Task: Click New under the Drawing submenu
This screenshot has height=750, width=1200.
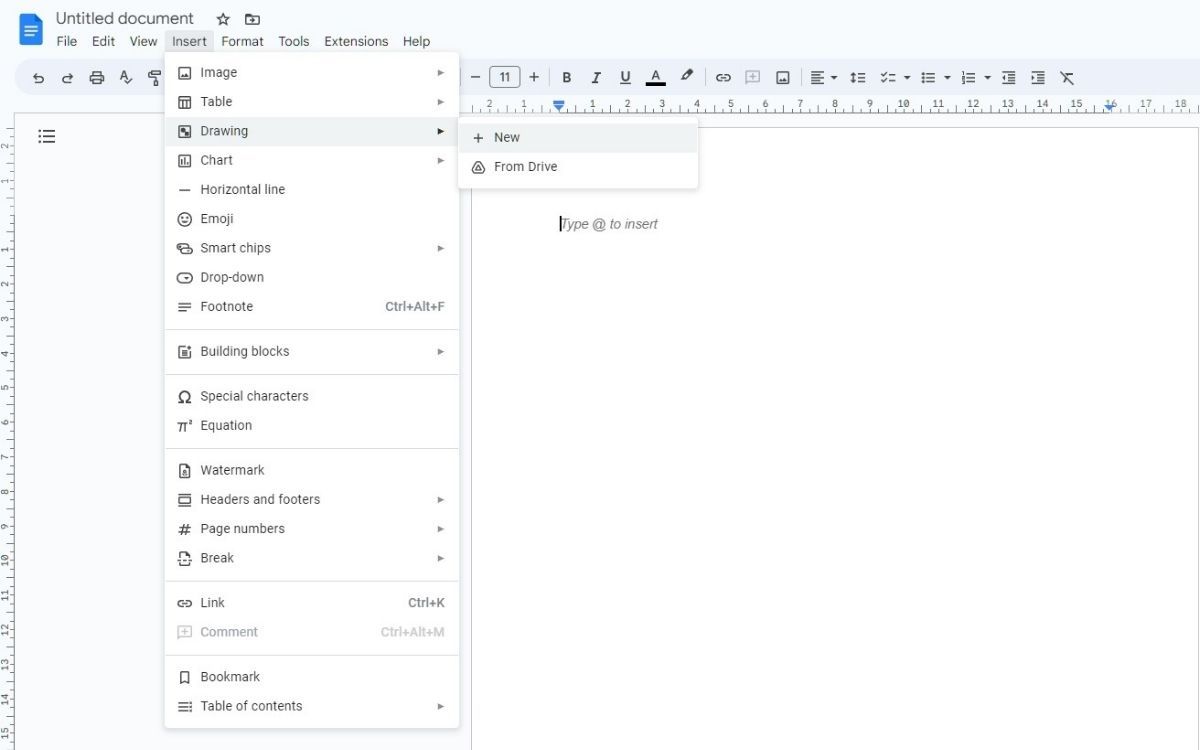Action: (507, 137)
